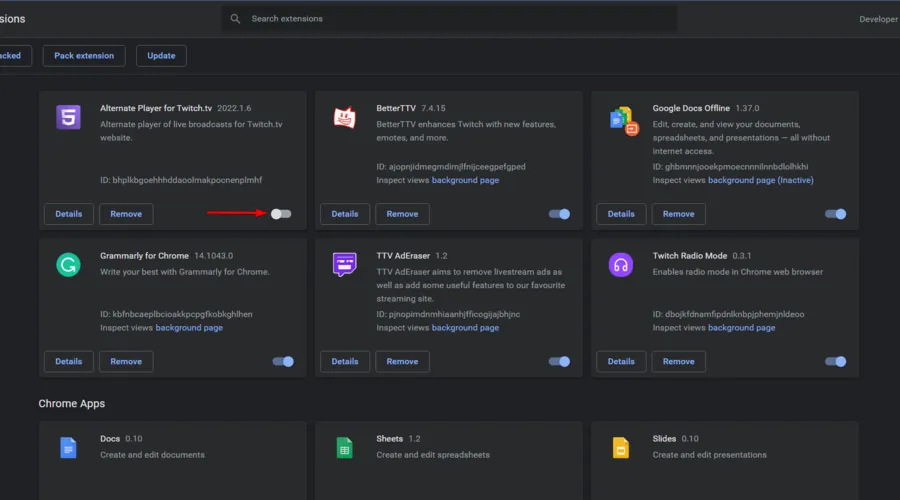
Task: Remove the Google Docs Offline extension
Action: [x=678, y=214]
